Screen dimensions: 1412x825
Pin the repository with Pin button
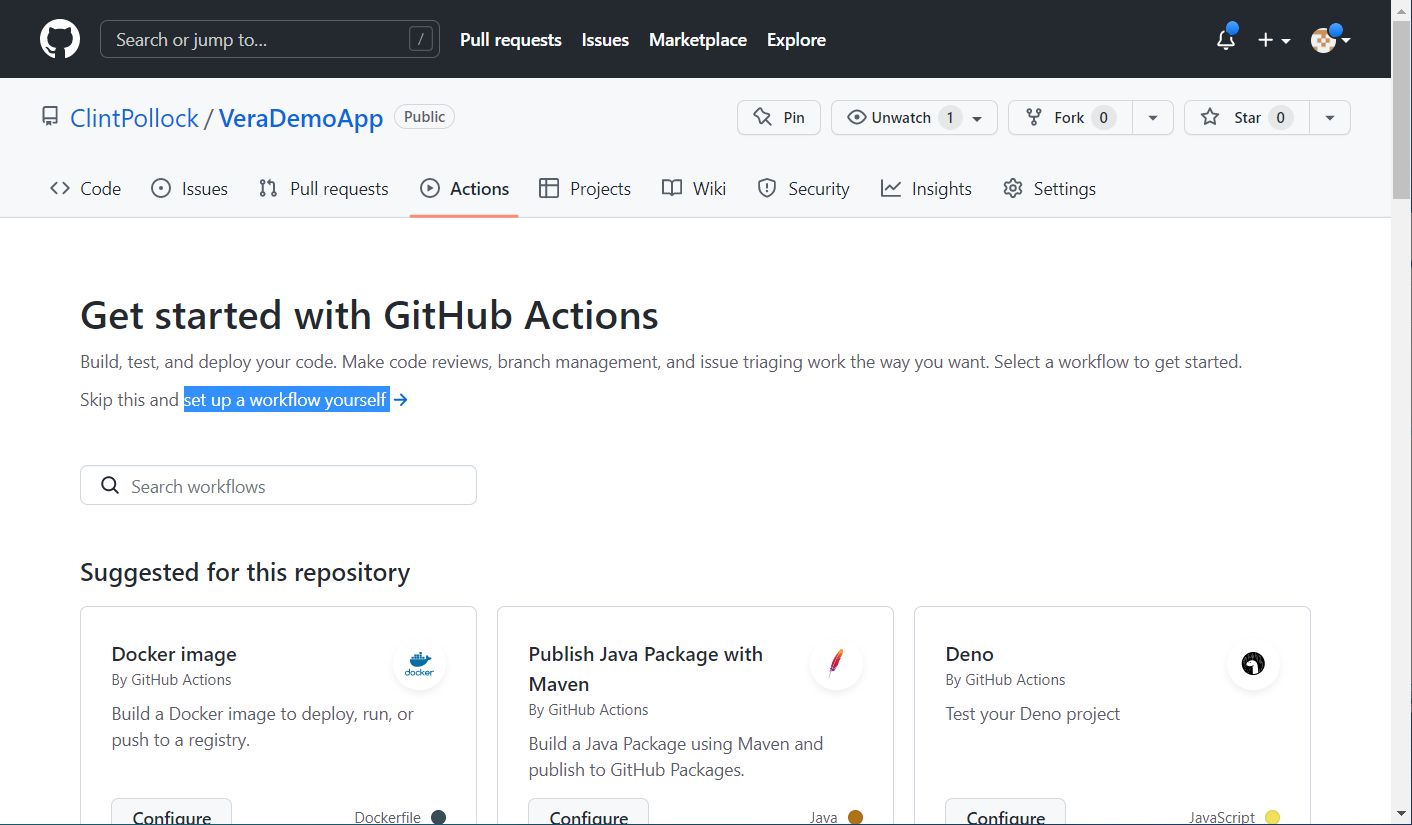pyautogui.click(x=779, y=117)
